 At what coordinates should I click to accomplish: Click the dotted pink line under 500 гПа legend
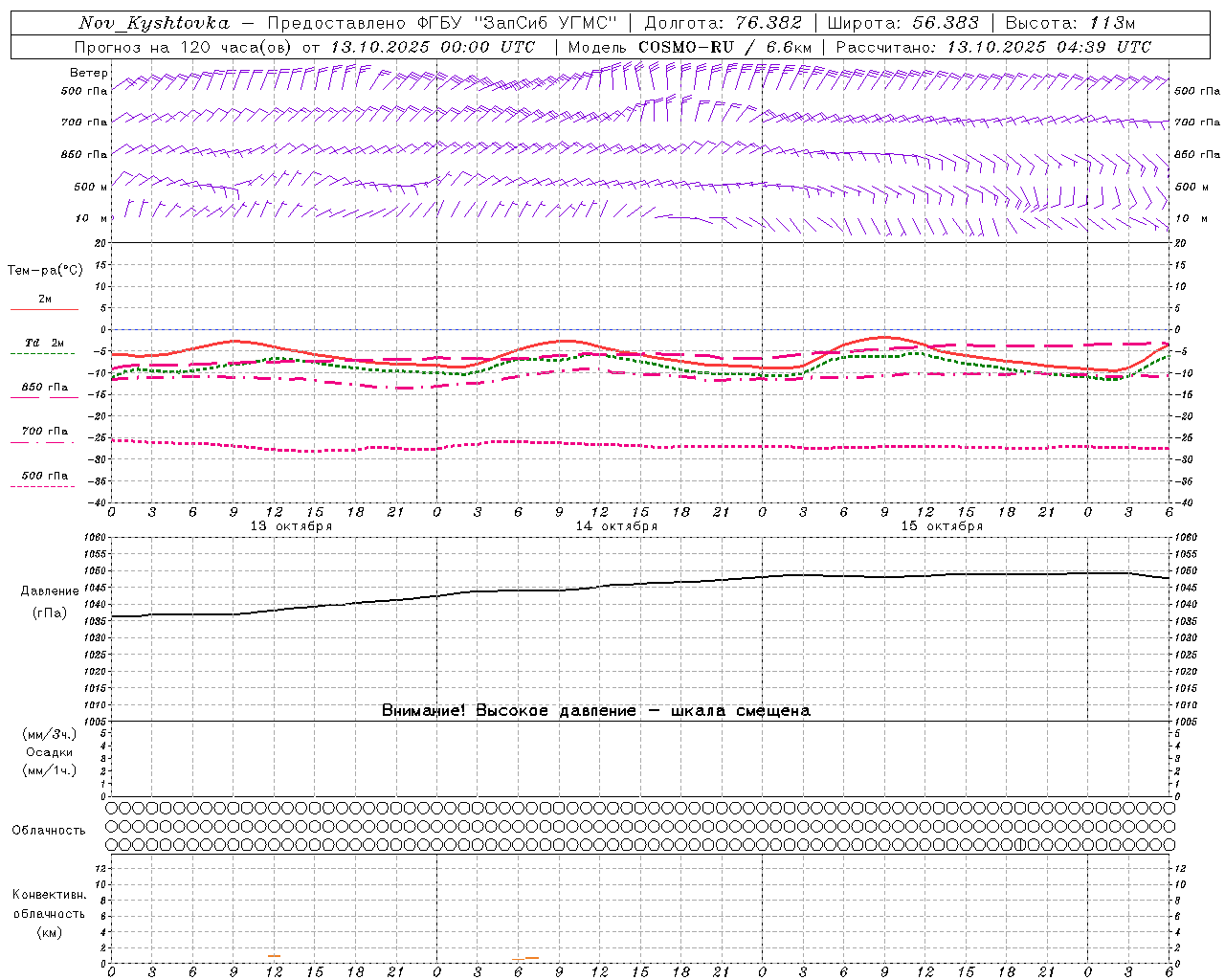click(42, 486)
